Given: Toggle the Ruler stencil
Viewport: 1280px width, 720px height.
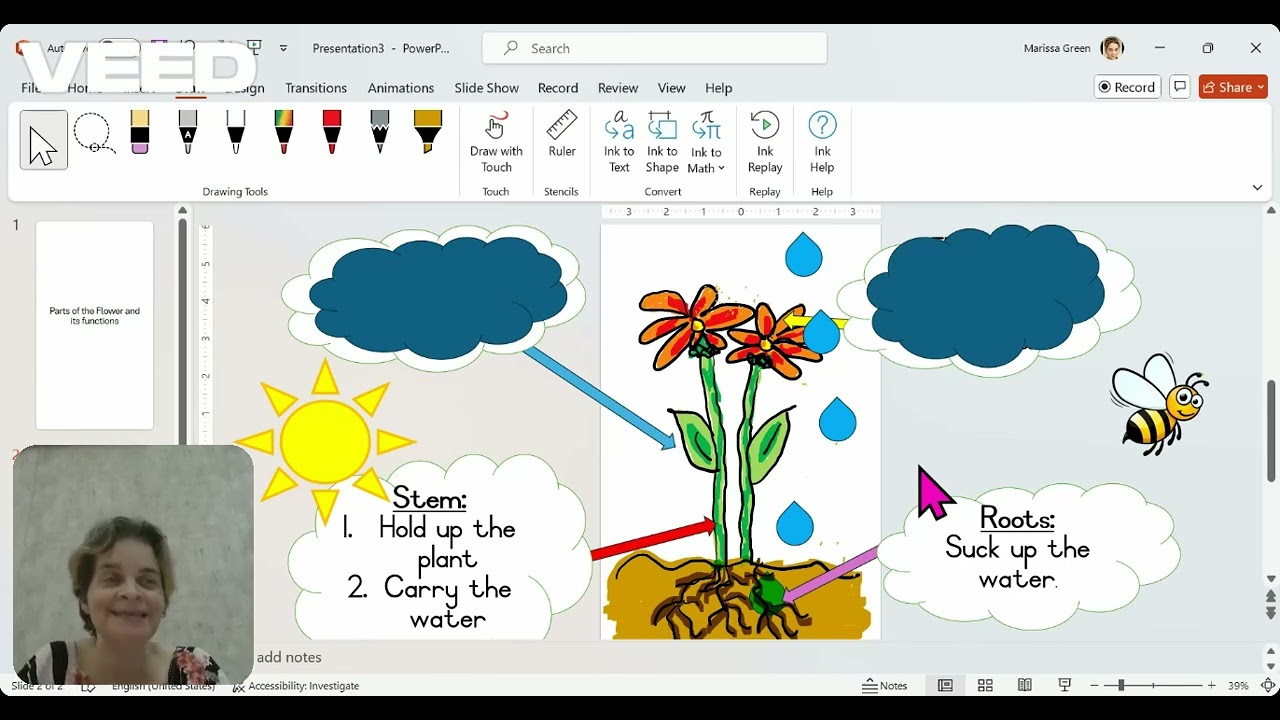Looking at the screenshot, I should 562,135.
